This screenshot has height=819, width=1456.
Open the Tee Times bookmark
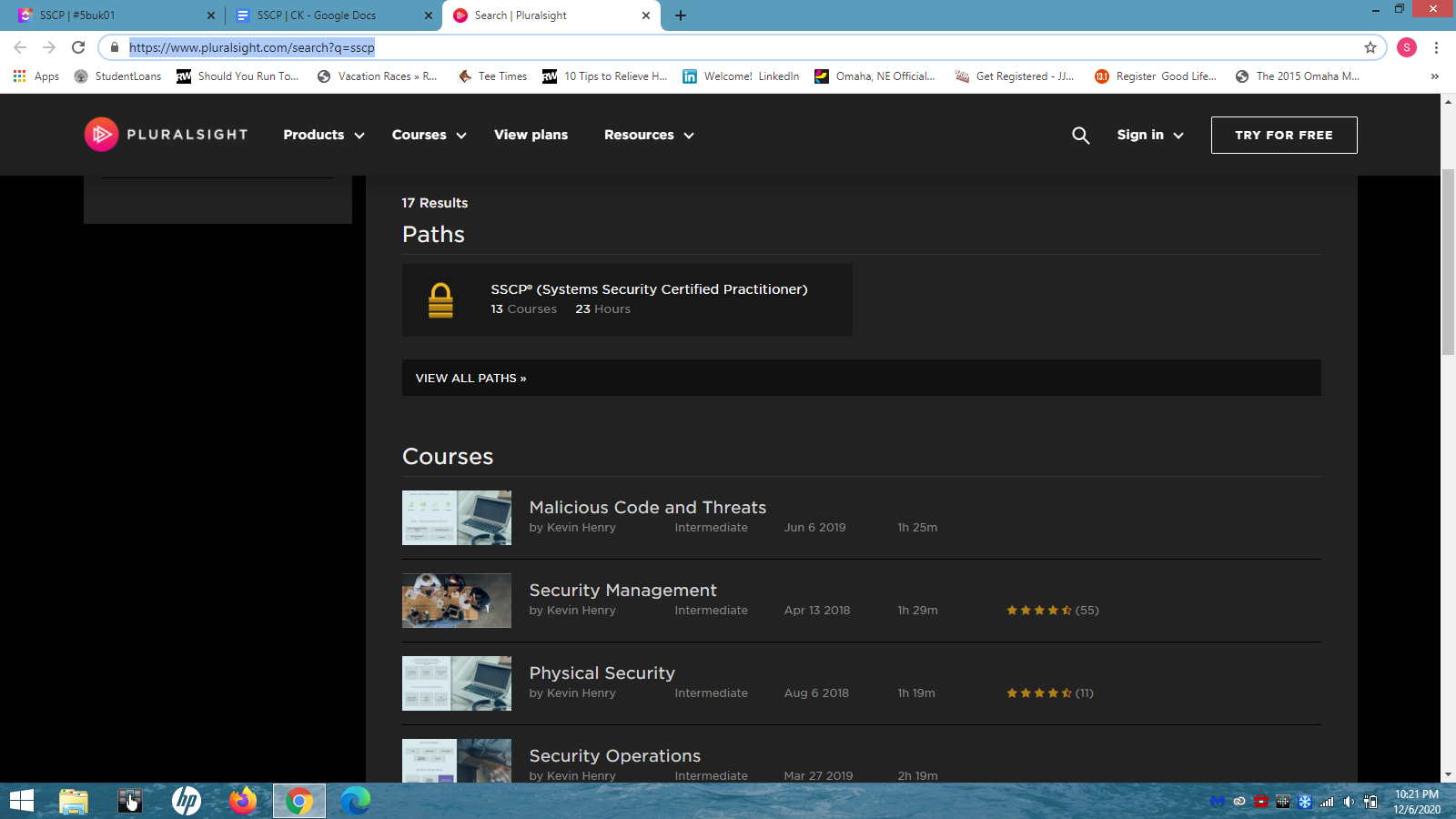coord(492,76)
